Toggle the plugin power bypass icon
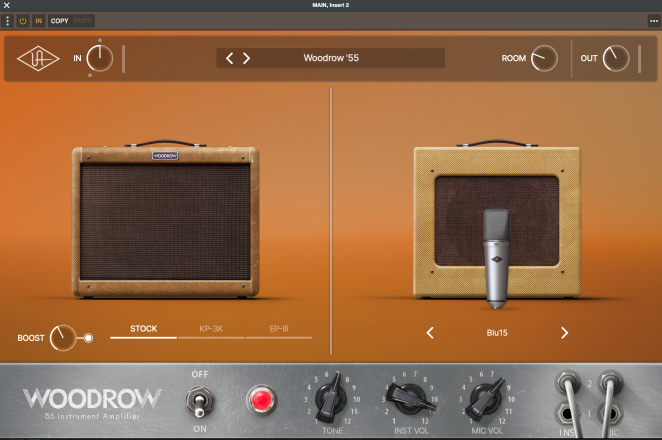662x440 pixels. point(22,20)
